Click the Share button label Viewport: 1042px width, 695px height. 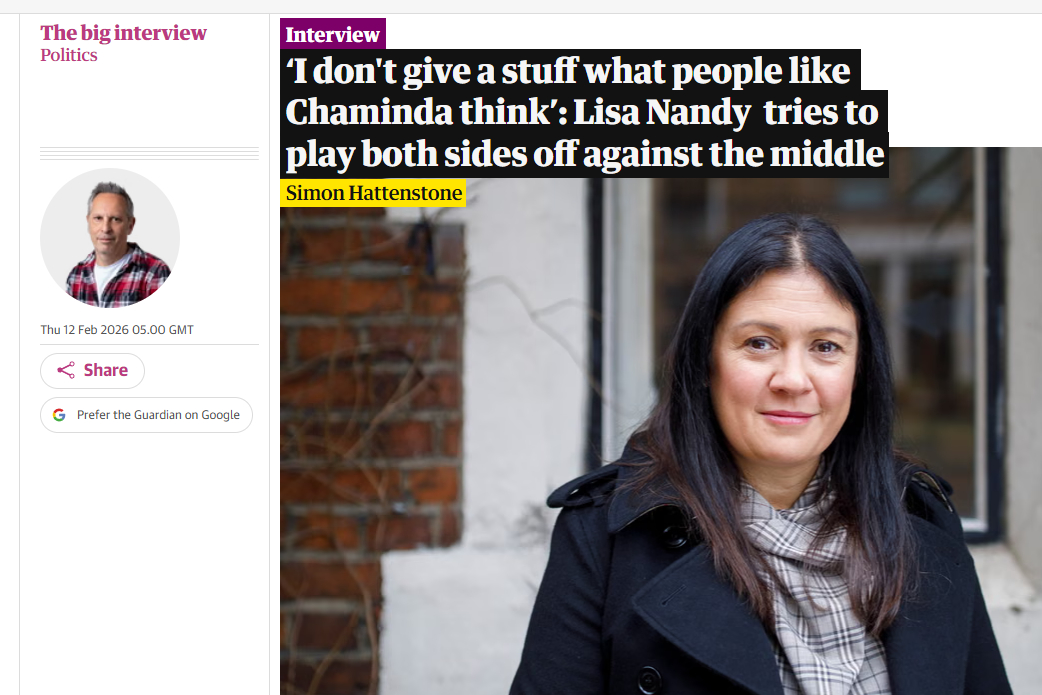106,370
